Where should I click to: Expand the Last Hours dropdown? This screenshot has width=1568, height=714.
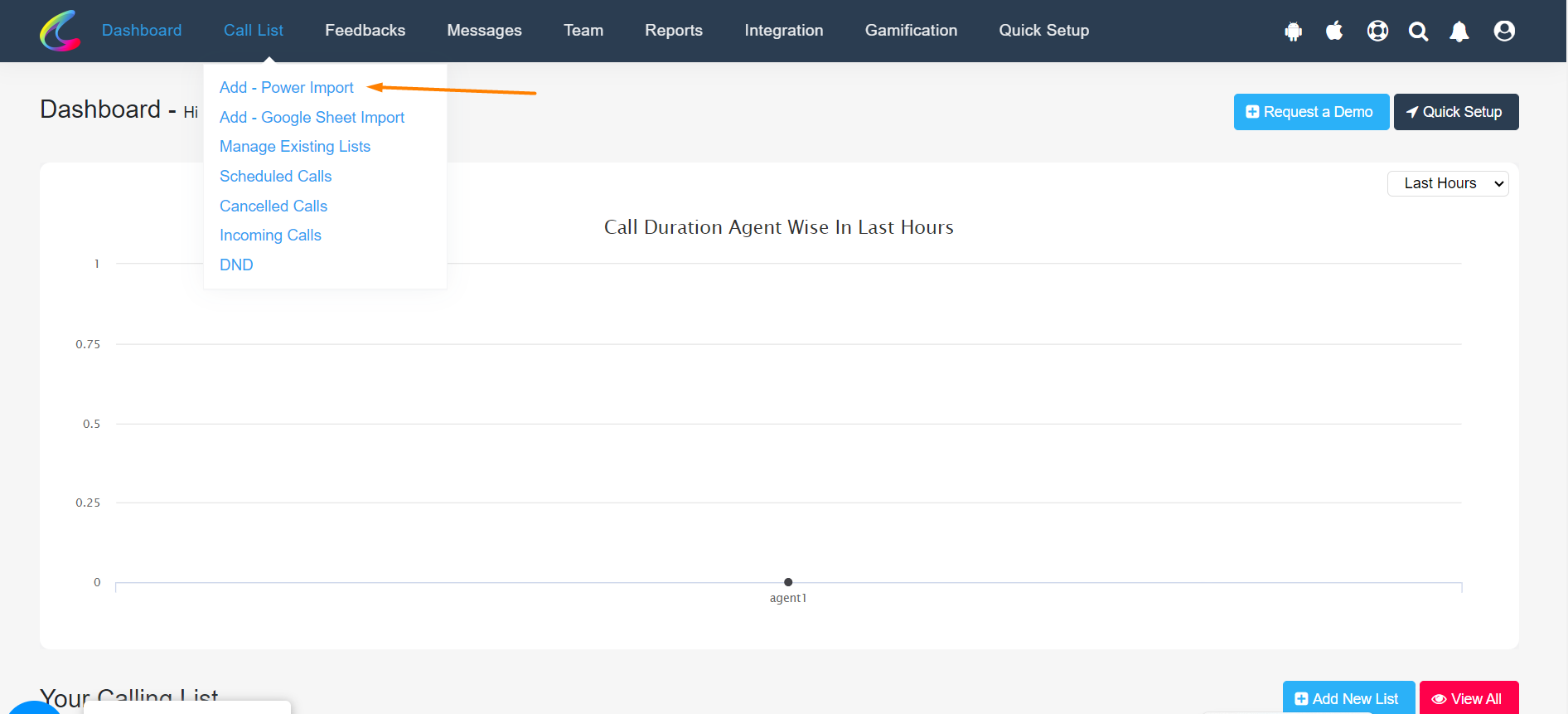(1448, 183)
